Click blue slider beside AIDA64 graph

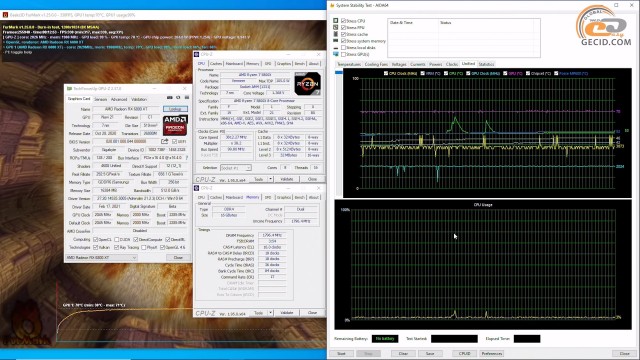tap(339, 72)
